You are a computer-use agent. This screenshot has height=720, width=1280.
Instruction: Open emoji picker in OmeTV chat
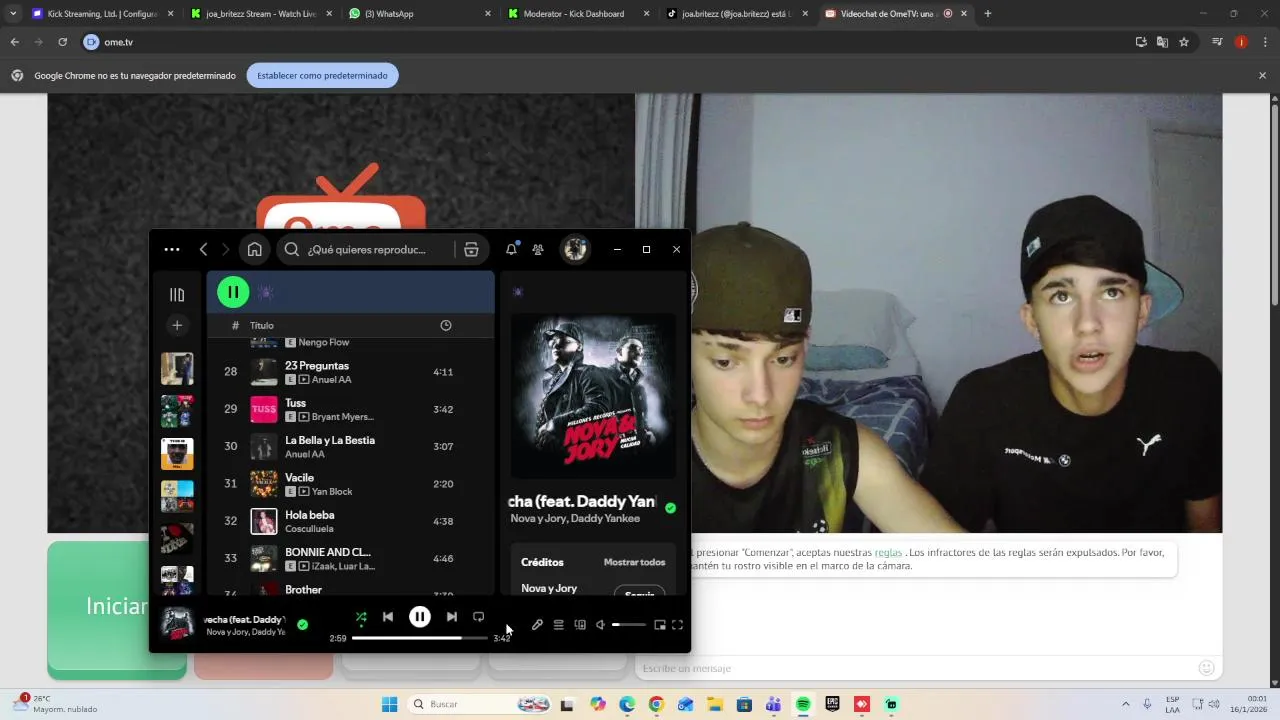(1206, 668)
